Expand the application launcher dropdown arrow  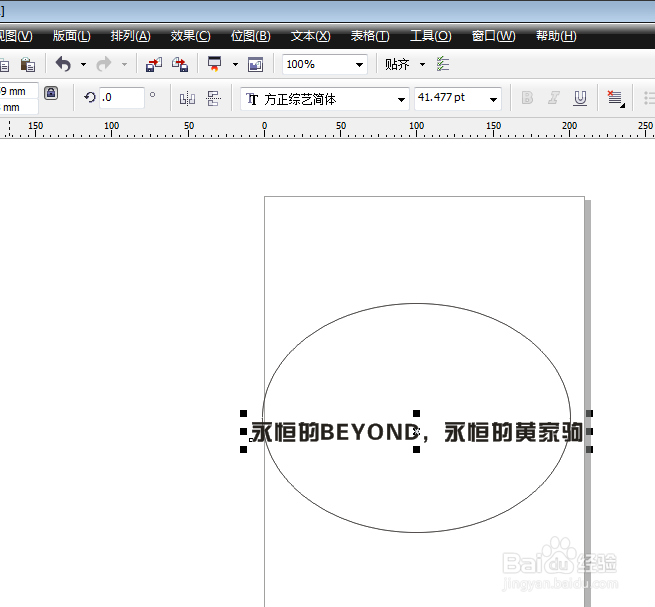235,64
